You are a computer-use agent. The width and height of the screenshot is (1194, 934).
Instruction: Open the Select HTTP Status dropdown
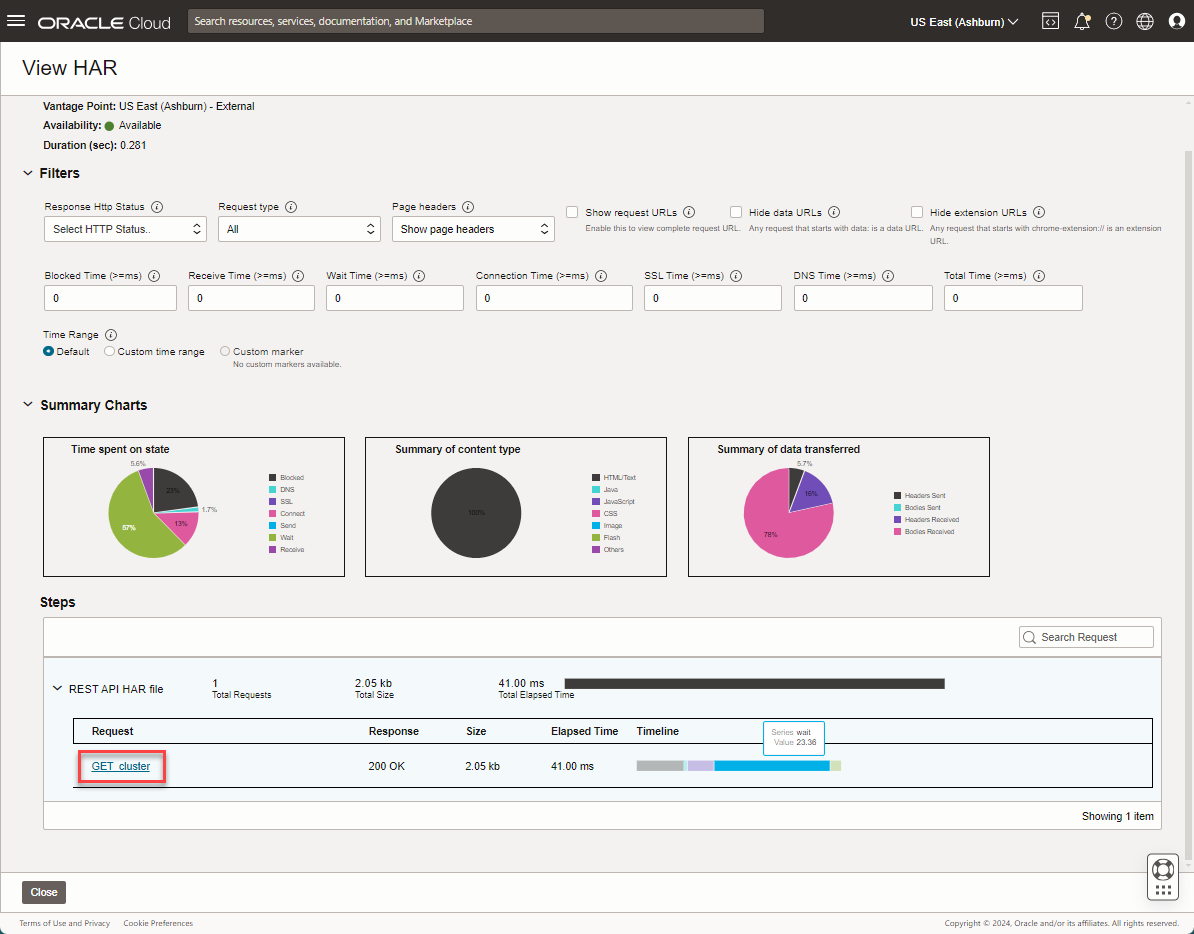[x=125, y=229]
